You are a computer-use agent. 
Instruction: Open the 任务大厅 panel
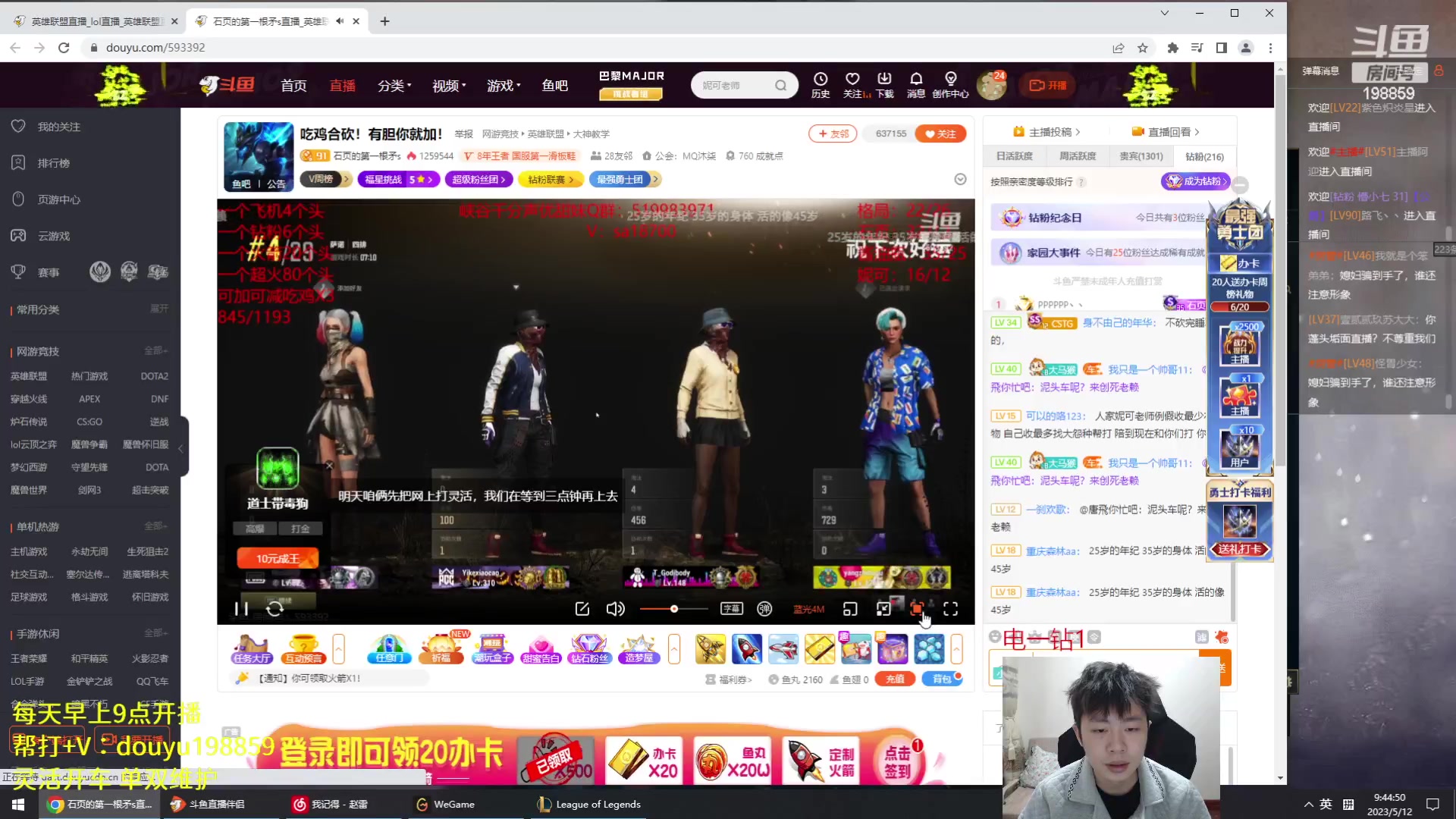coord(252,649)
